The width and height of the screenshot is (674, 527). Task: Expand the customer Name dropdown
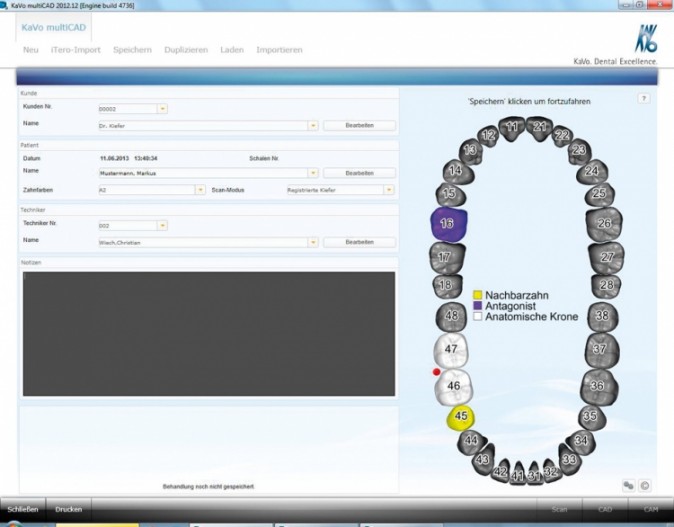[313, 126]
